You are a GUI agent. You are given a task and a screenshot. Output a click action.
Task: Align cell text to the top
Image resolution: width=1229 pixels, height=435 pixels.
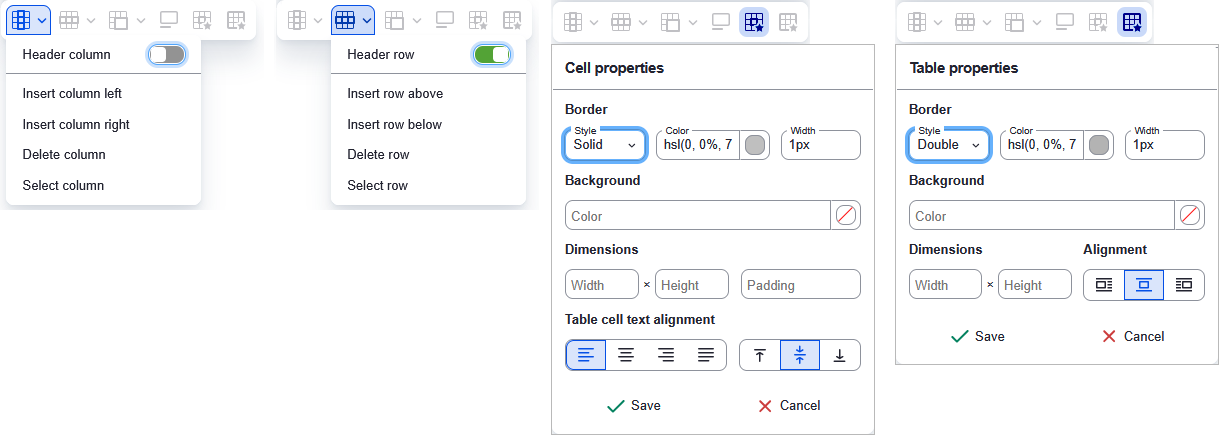760,355
